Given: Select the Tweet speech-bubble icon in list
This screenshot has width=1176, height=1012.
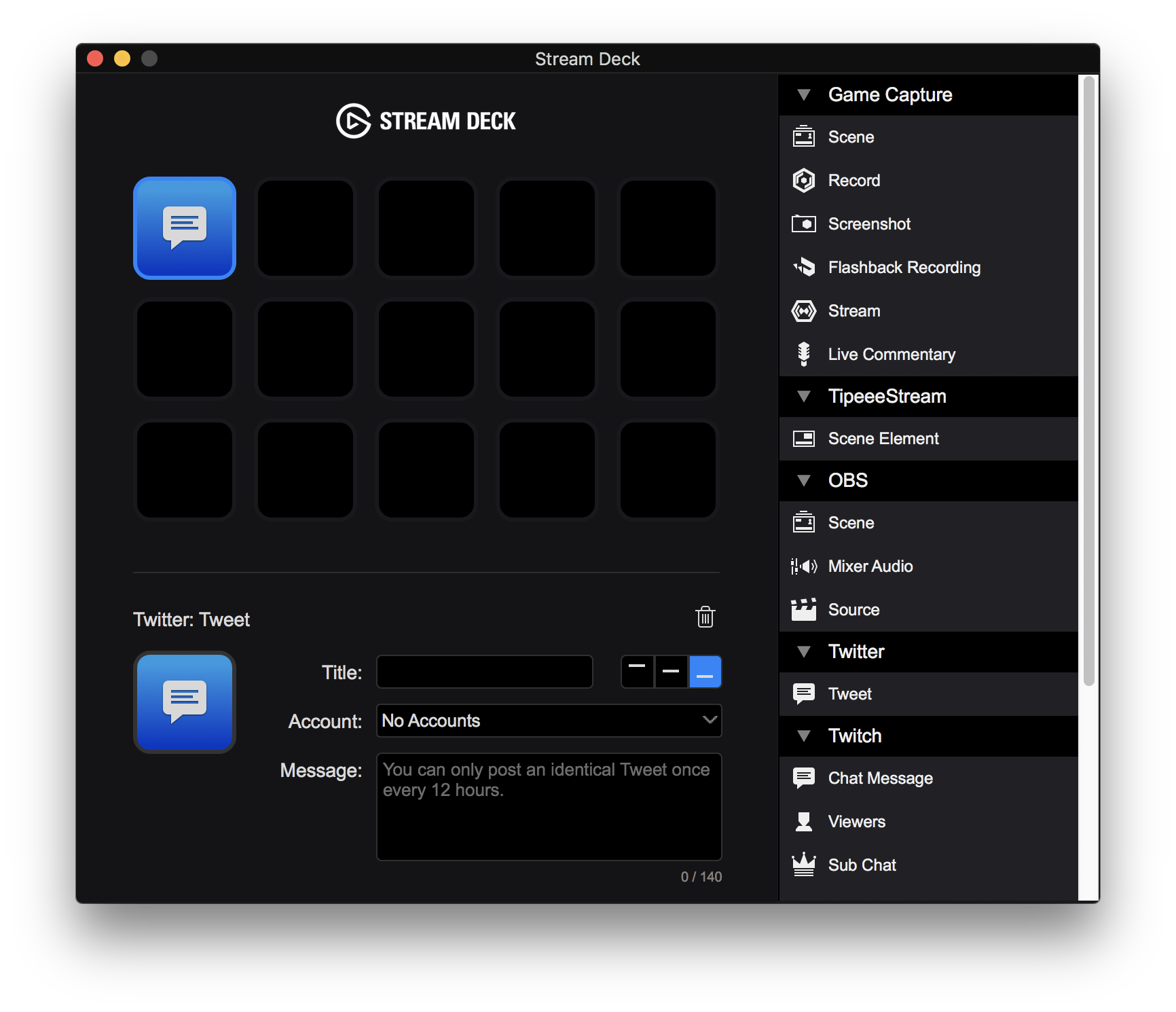Looking at the screenshot, I should pos(804,693).
